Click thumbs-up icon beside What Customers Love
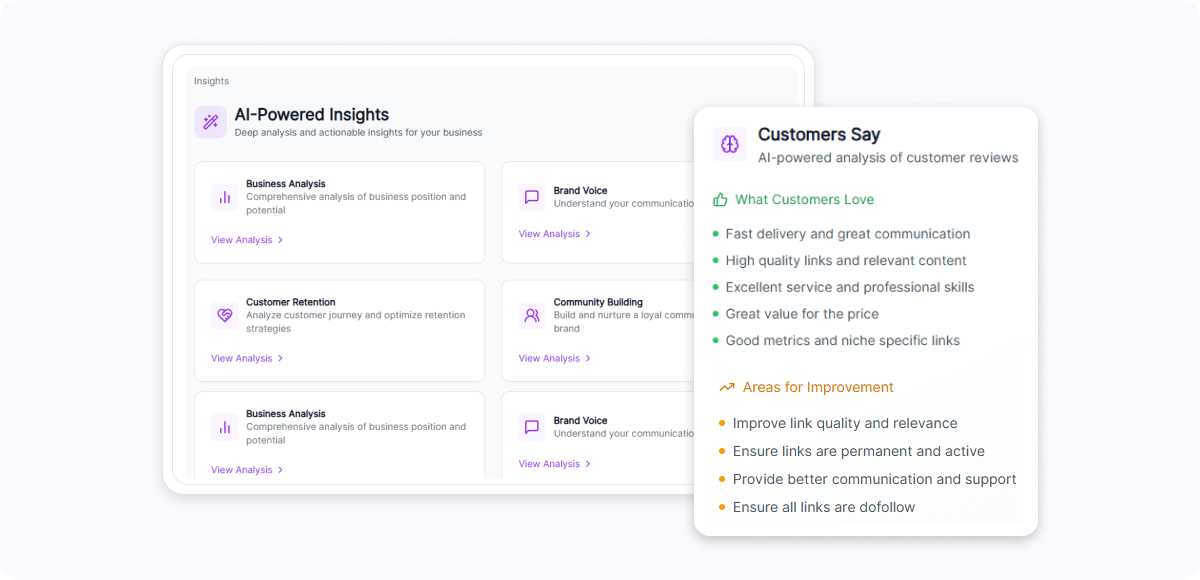The width and height of the screenshot is (1200, 580). (x=720, y=200)
